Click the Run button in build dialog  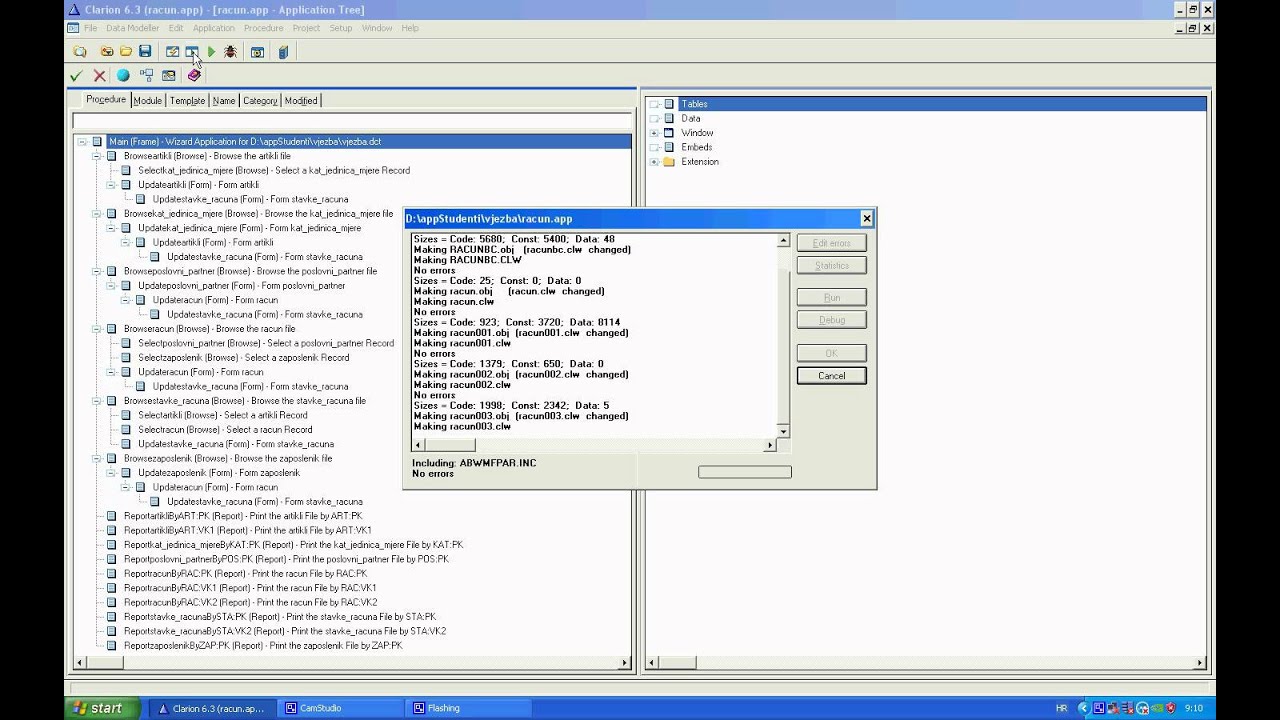tap(831, 298)
